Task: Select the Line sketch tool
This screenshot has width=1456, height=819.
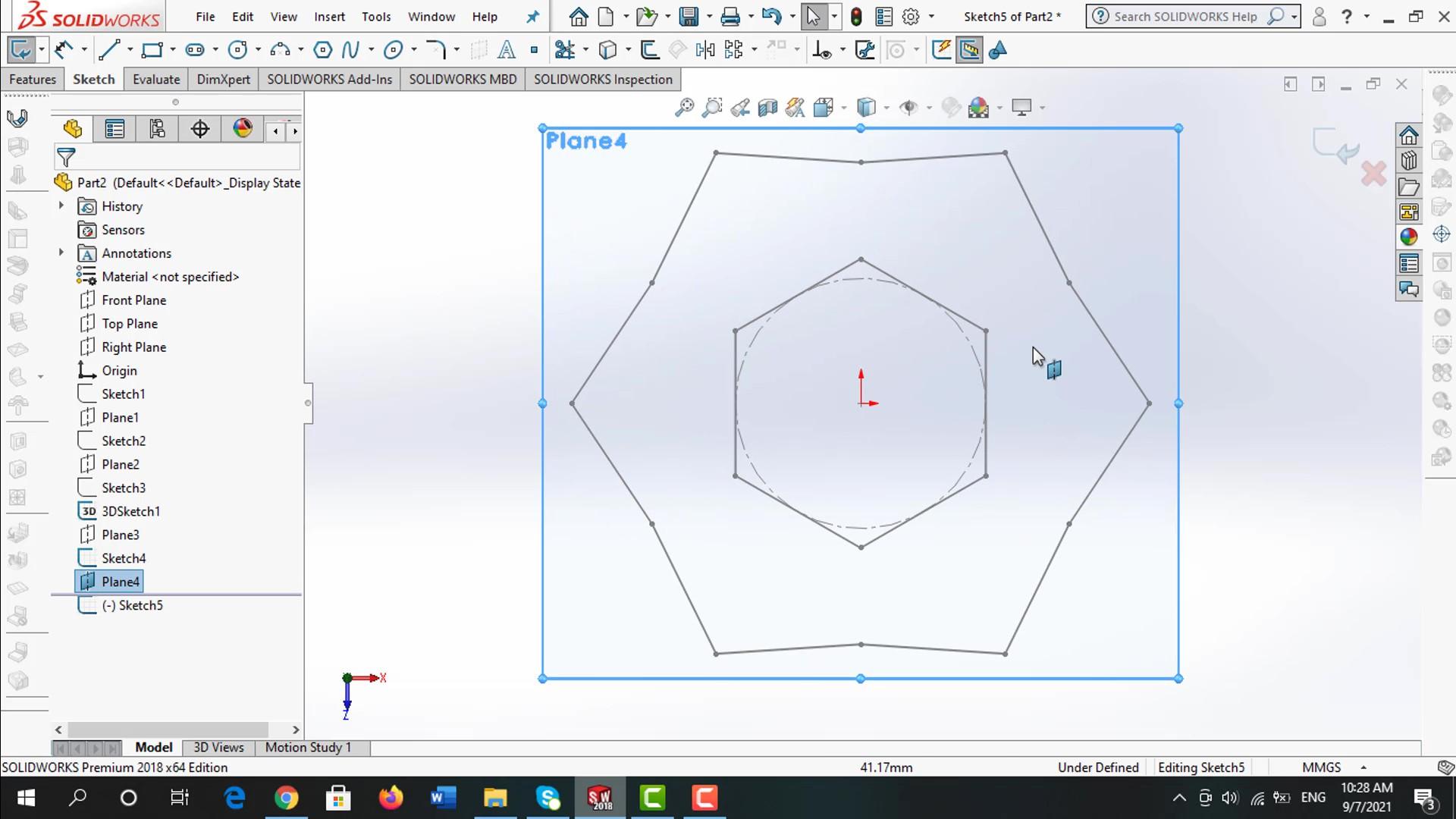Action: pyautogui.click(x=109, y=50)
